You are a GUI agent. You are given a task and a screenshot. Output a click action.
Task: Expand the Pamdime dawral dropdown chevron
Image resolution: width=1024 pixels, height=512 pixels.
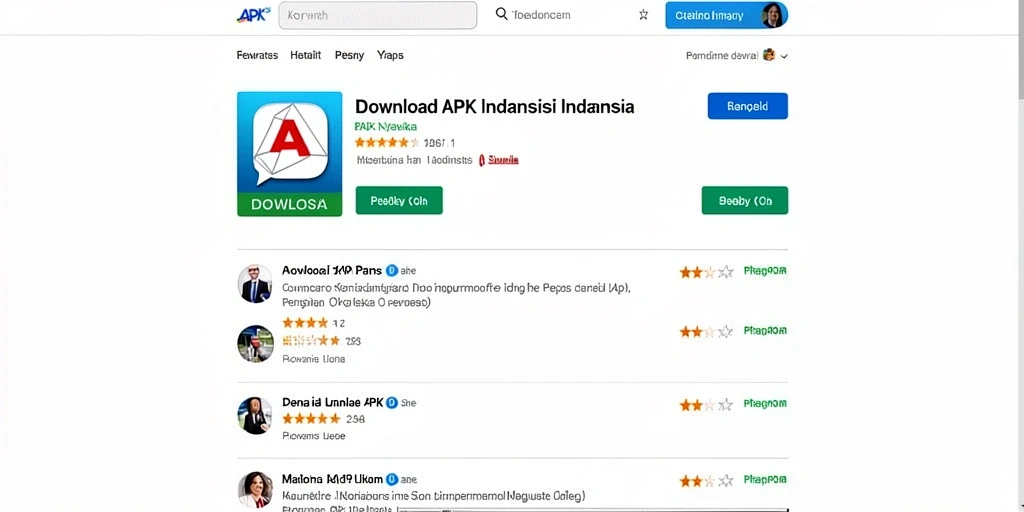pos(784,56)
